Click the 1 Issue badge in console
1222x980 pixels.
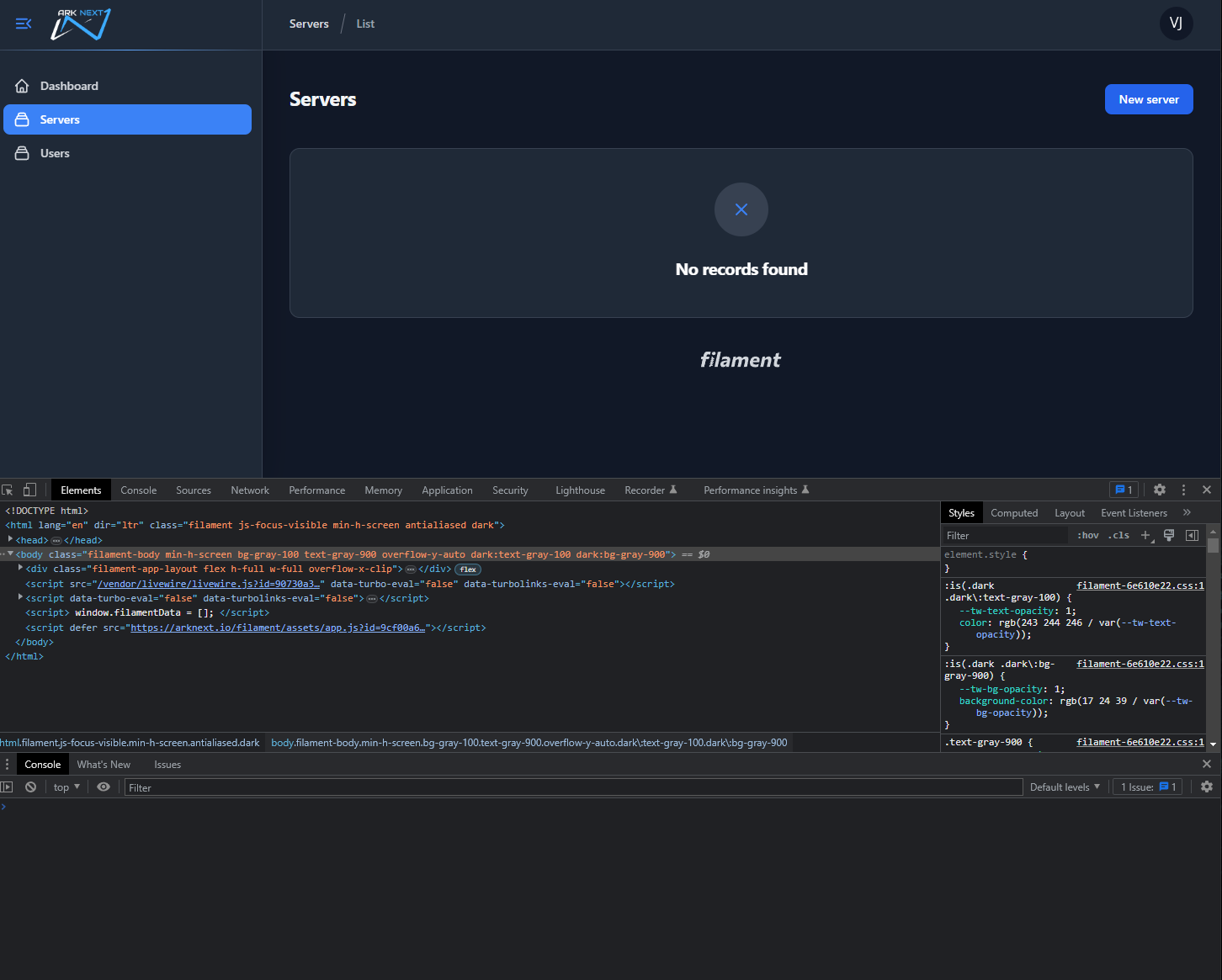[x=1148, y=787]
